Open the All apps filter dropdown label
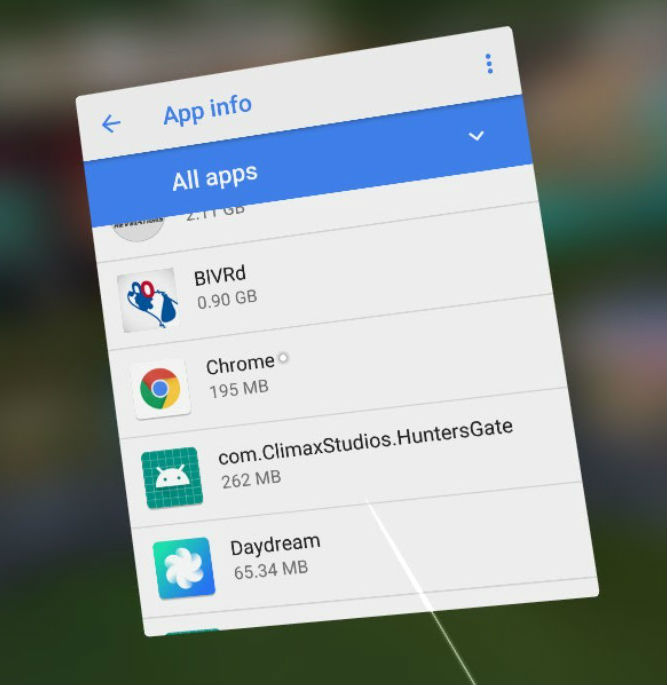667x685 pixels. (214, 178)
